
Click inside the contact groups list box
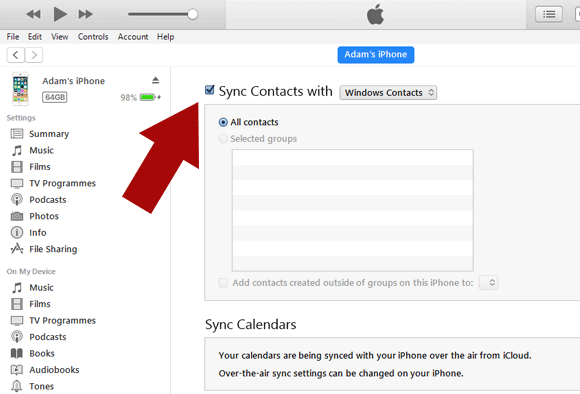(353, 211)
